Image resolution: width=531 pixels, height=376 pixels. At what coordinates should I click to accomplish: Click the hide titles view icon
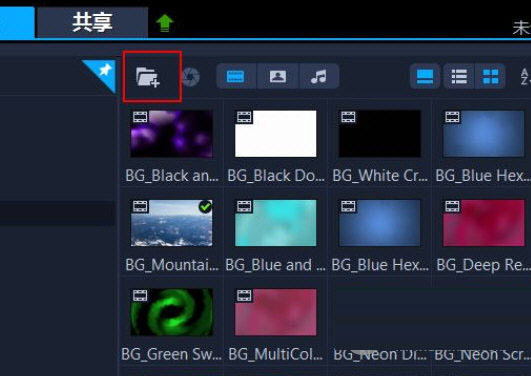(425, 76)
